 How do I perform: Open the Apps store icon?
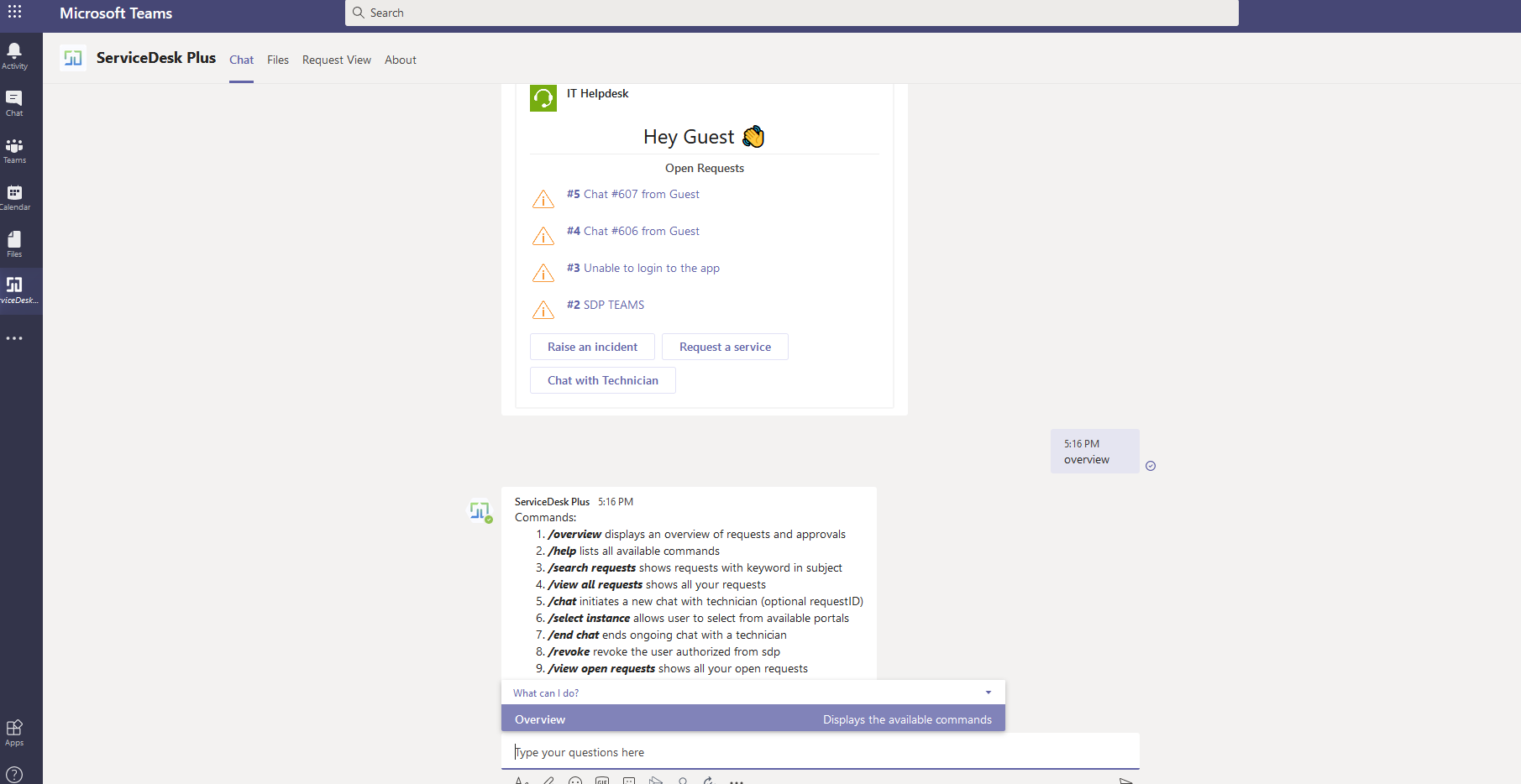point(14,732)
